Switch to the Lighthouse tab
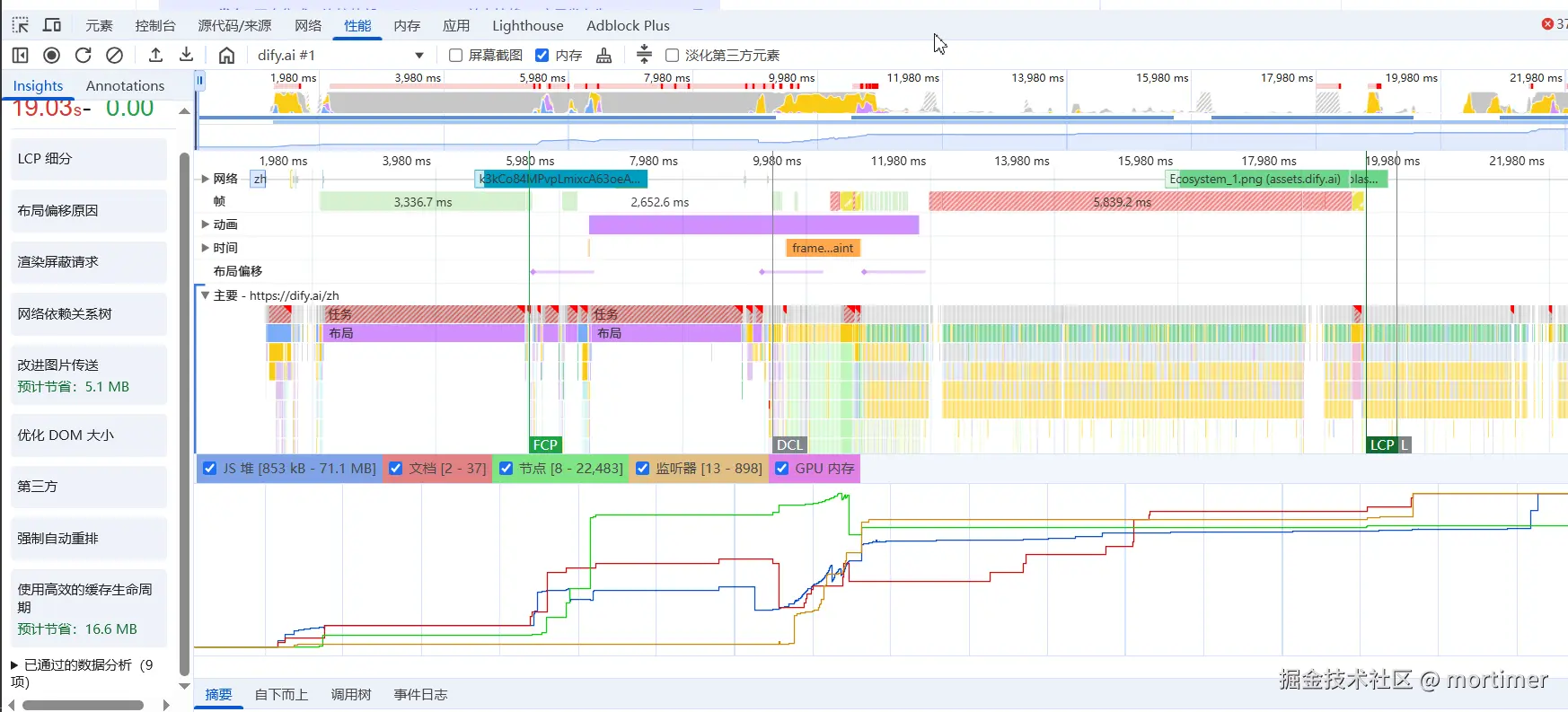 click(x=527, y=25)
